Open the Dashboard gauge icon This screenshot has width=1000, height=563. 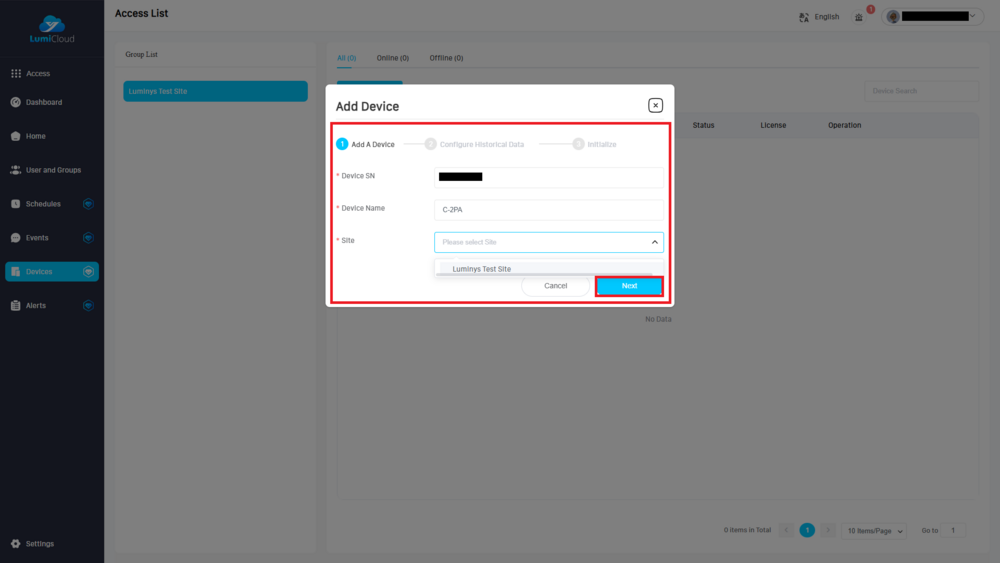click(16, 102)
